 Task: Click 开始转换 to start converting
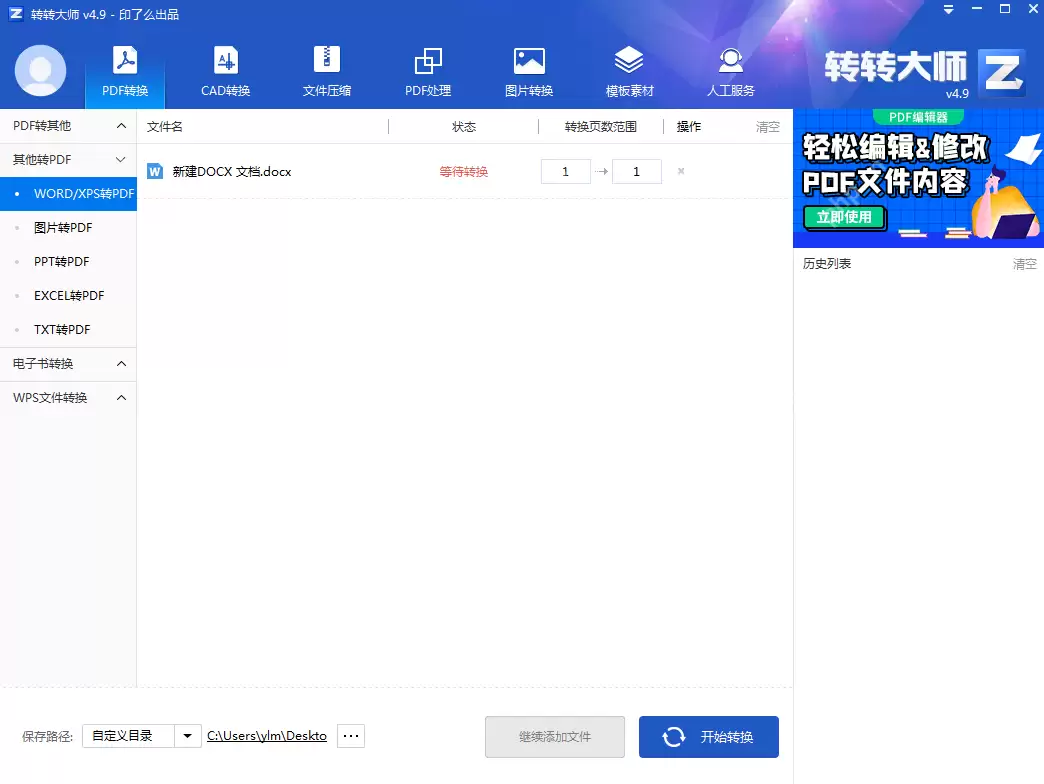coord(708,736)
